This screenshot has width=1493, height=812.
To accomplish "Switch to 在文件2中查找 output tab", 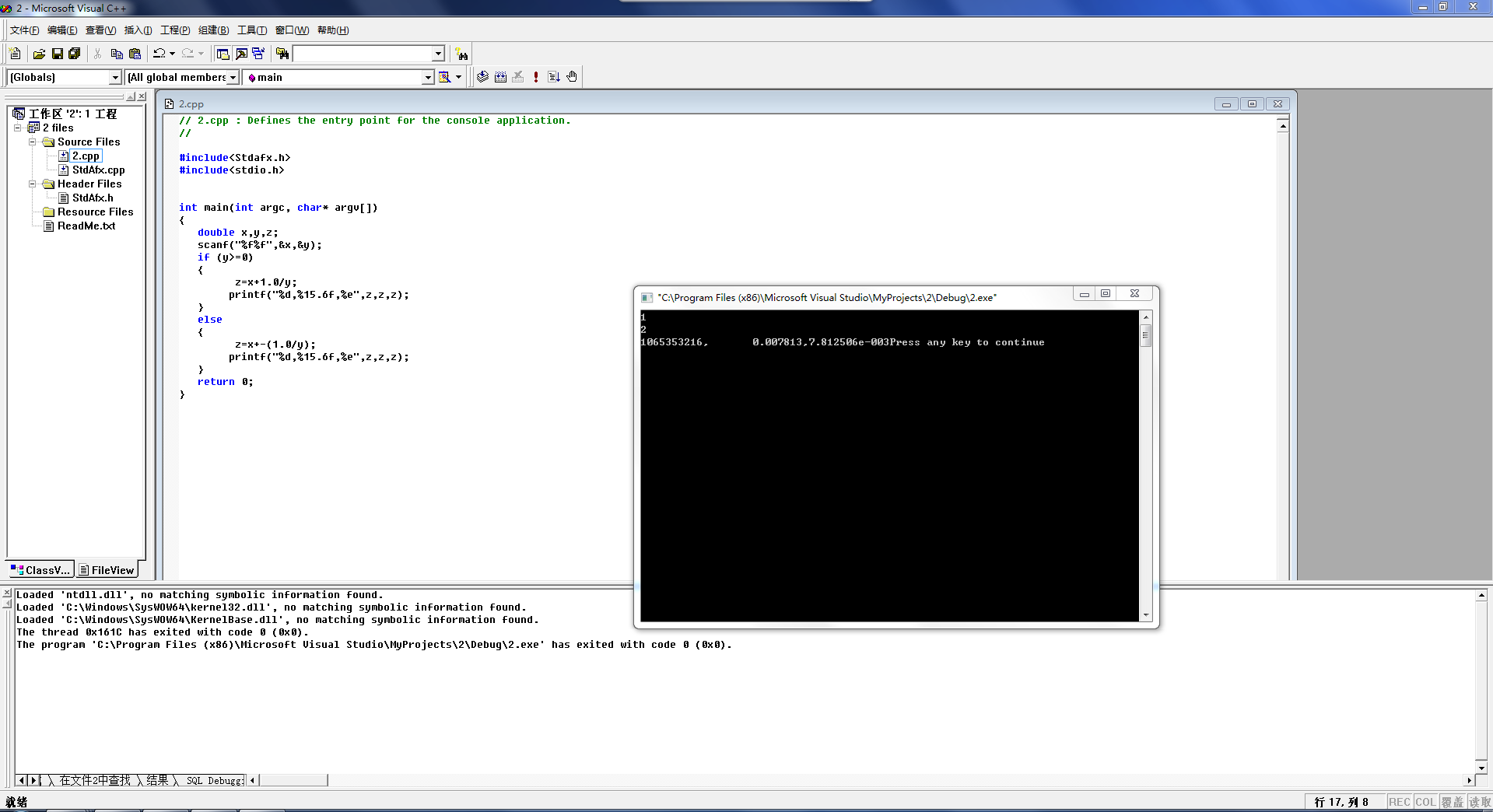I will tap(95, 780).
